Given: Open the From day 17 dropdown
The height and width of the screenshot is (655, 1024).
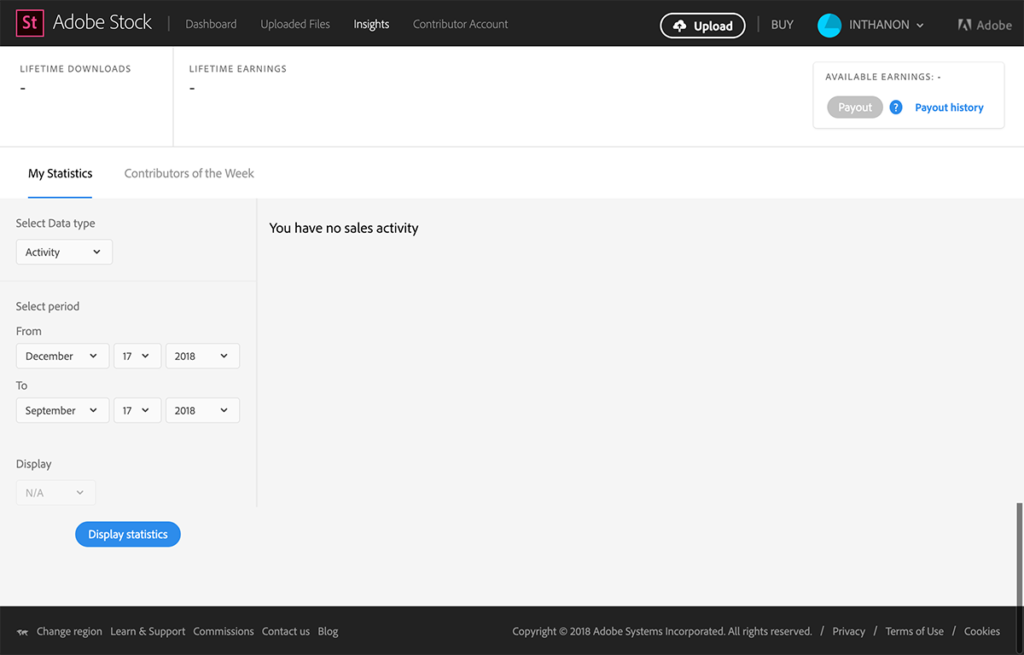Looking at the screenshot, I should 136,356.
